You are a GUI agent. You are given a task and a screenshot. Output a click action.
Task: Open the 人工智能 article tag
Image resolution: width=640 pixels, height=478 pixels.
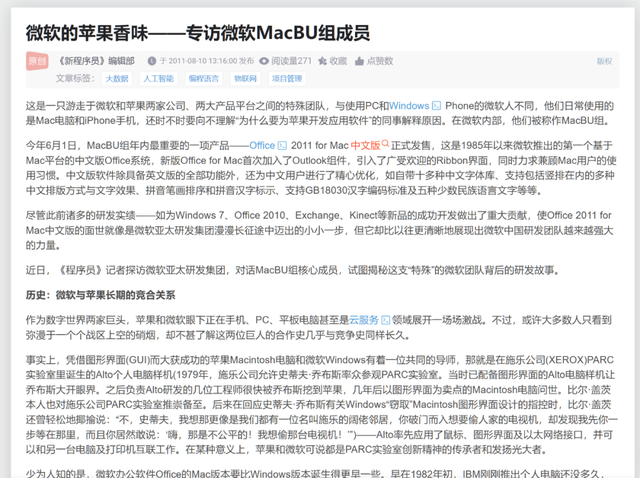[158, 78]
